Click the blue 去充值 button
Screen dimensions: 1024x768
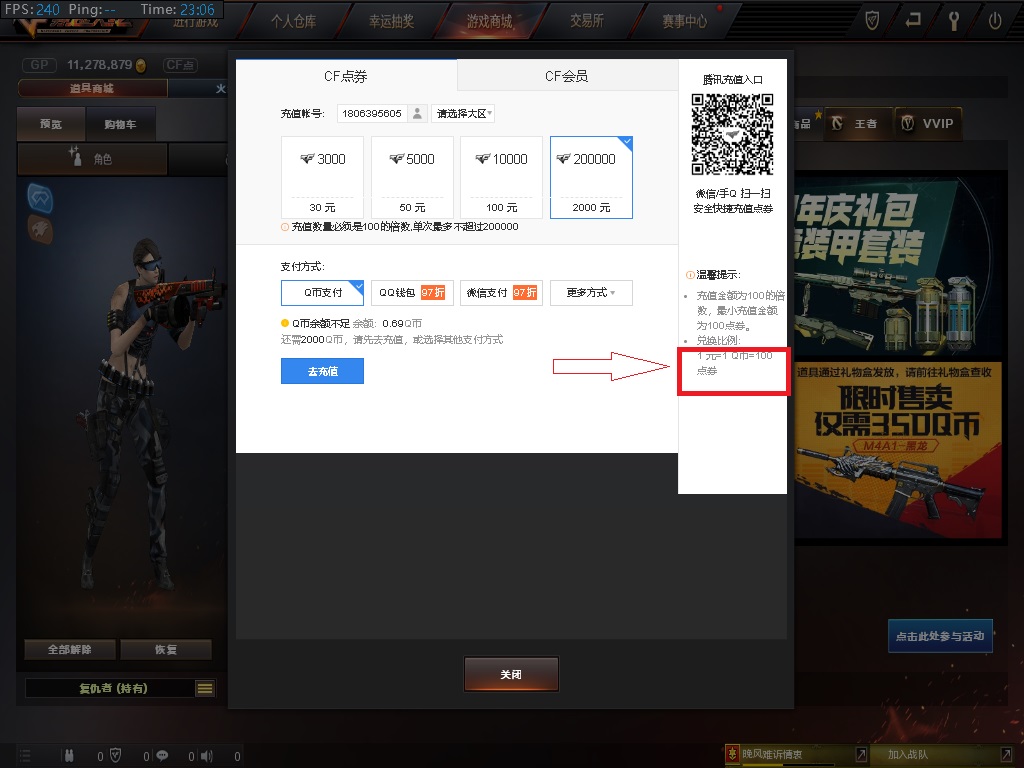pos(322,371)
